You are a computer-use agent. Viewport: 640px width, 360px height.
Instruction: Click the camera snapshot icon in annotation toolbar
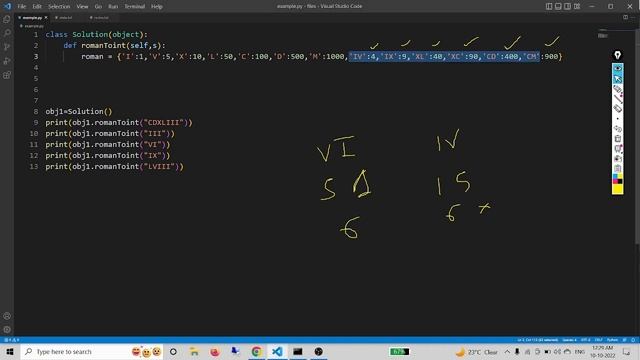[x=618, y=158]
